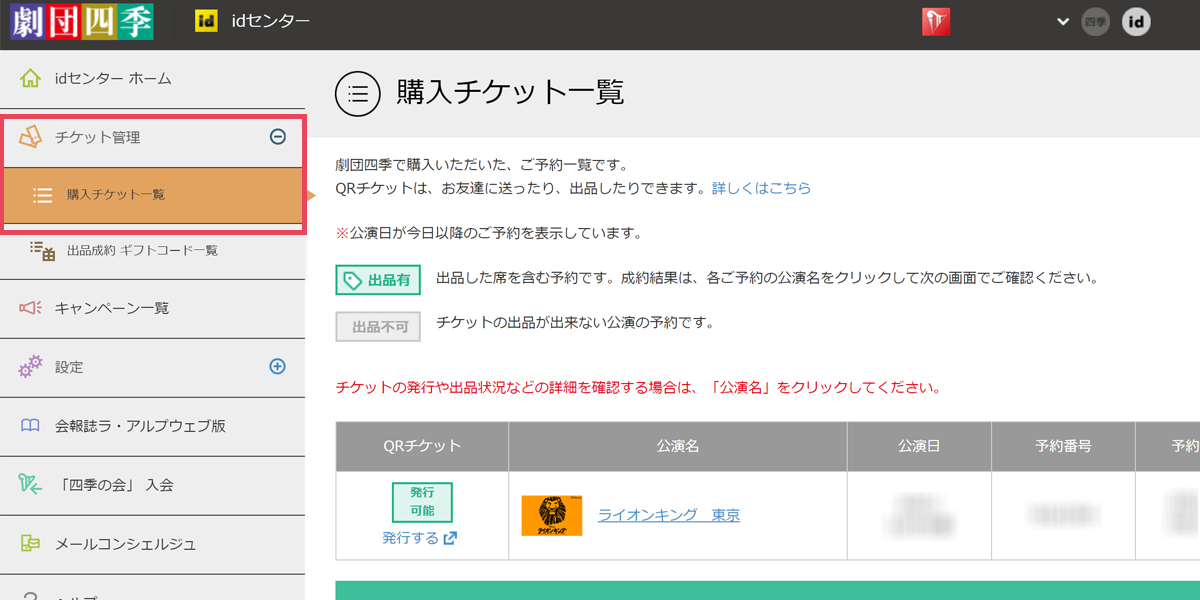This screenshot has height=600, width=1200.
Task: Click the 公演日 column header
Action: coord(919,447)
